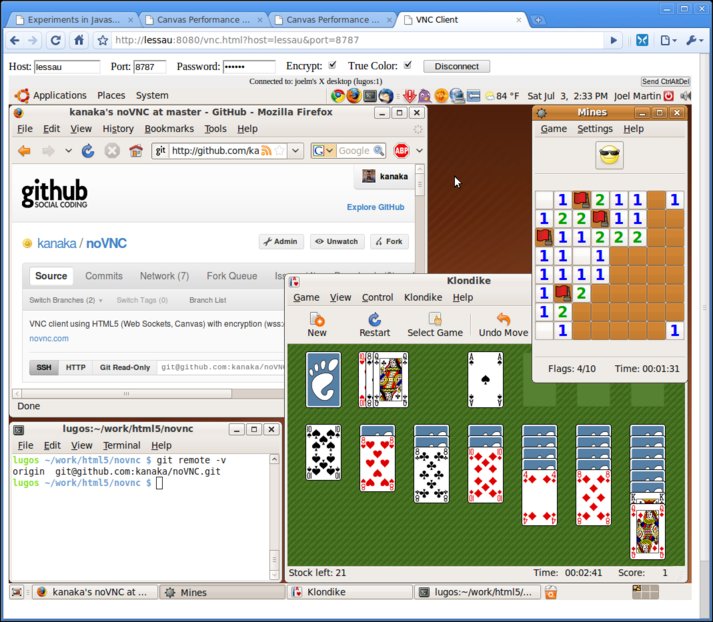Open the Places menu in the panel
The width and height of the screenshot is (713, 622).
pyautogui.click(x=111, y=95)
